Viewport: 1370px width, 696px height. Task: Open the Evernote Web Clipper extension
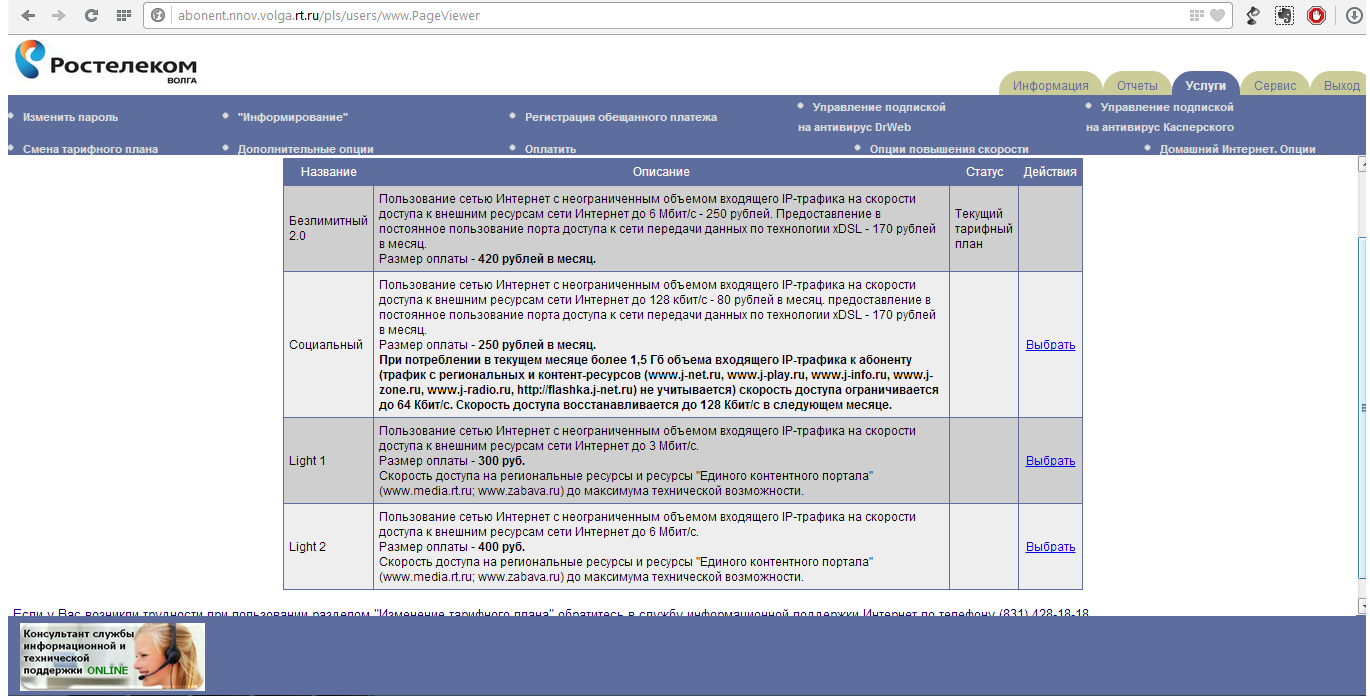tap(1284, 16)
